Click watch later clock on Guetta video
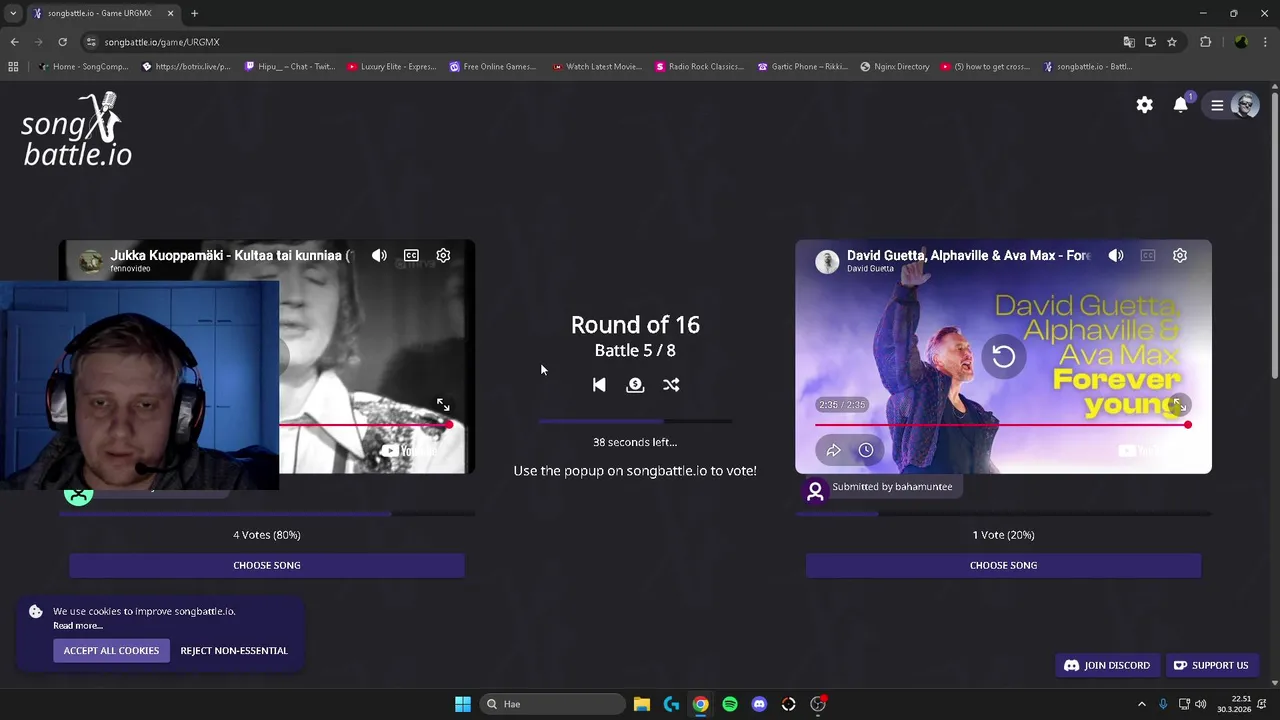Viewport: 1280px width, 720px height. [x=866, y=450]
